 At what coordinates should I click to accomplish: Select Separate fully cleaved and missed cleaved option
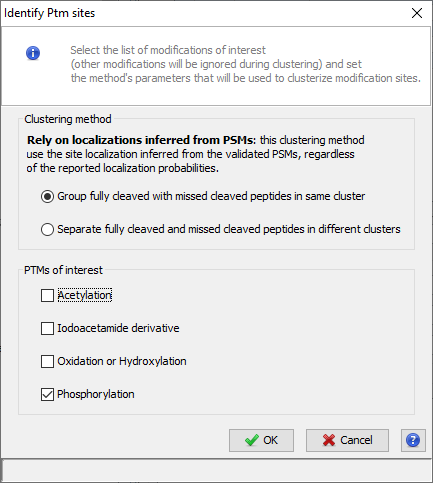coord(47,230)
